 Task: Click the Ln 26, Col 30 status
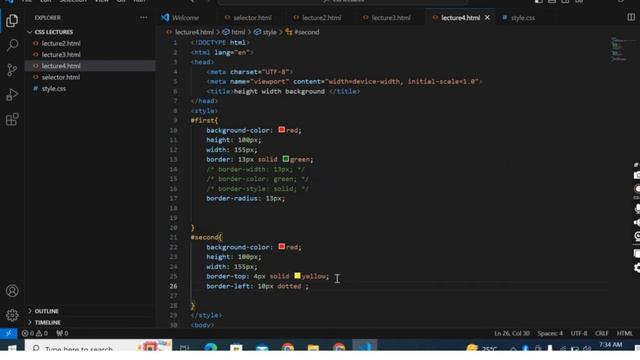point(512,333)
